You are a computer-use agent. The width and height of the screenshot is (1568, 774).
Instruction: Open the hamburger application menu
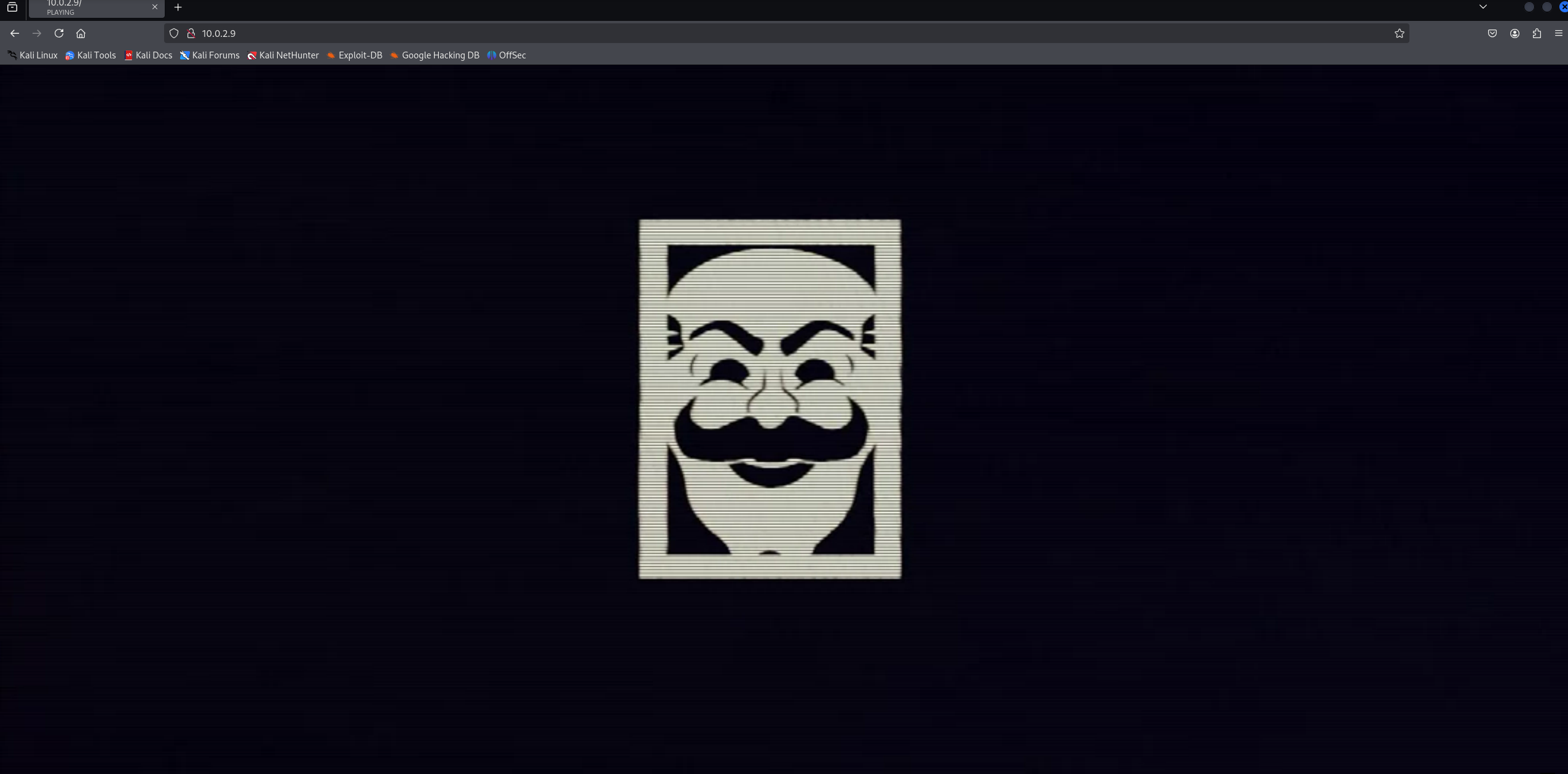[1558, 33]
